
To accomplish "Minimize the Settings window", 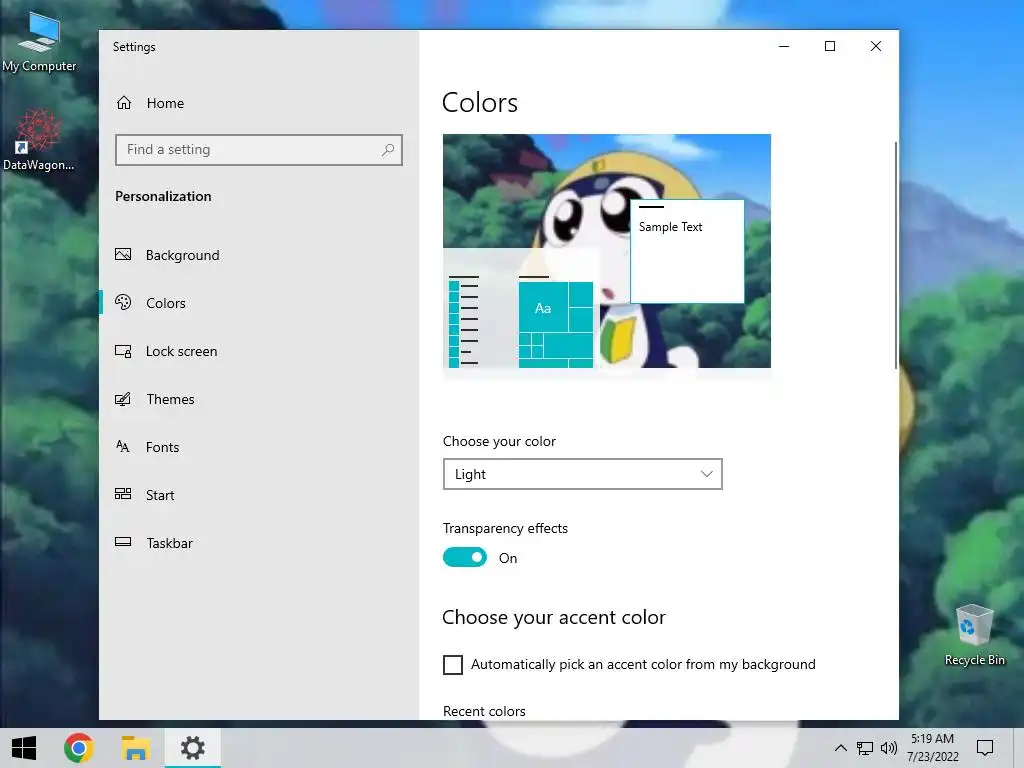I will pos(784,46).
